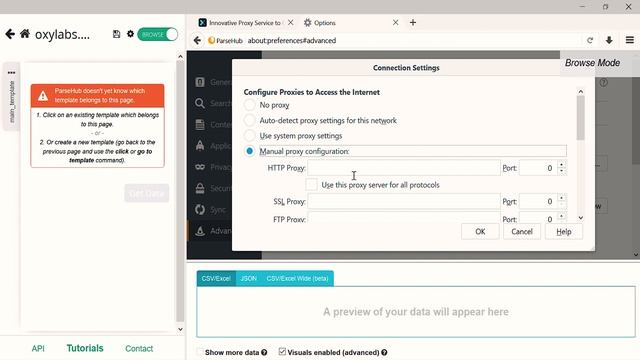Select the CSV/Excel Wide (beta) tab
This screenshot has height=360, width=640.
coord(297,278)
